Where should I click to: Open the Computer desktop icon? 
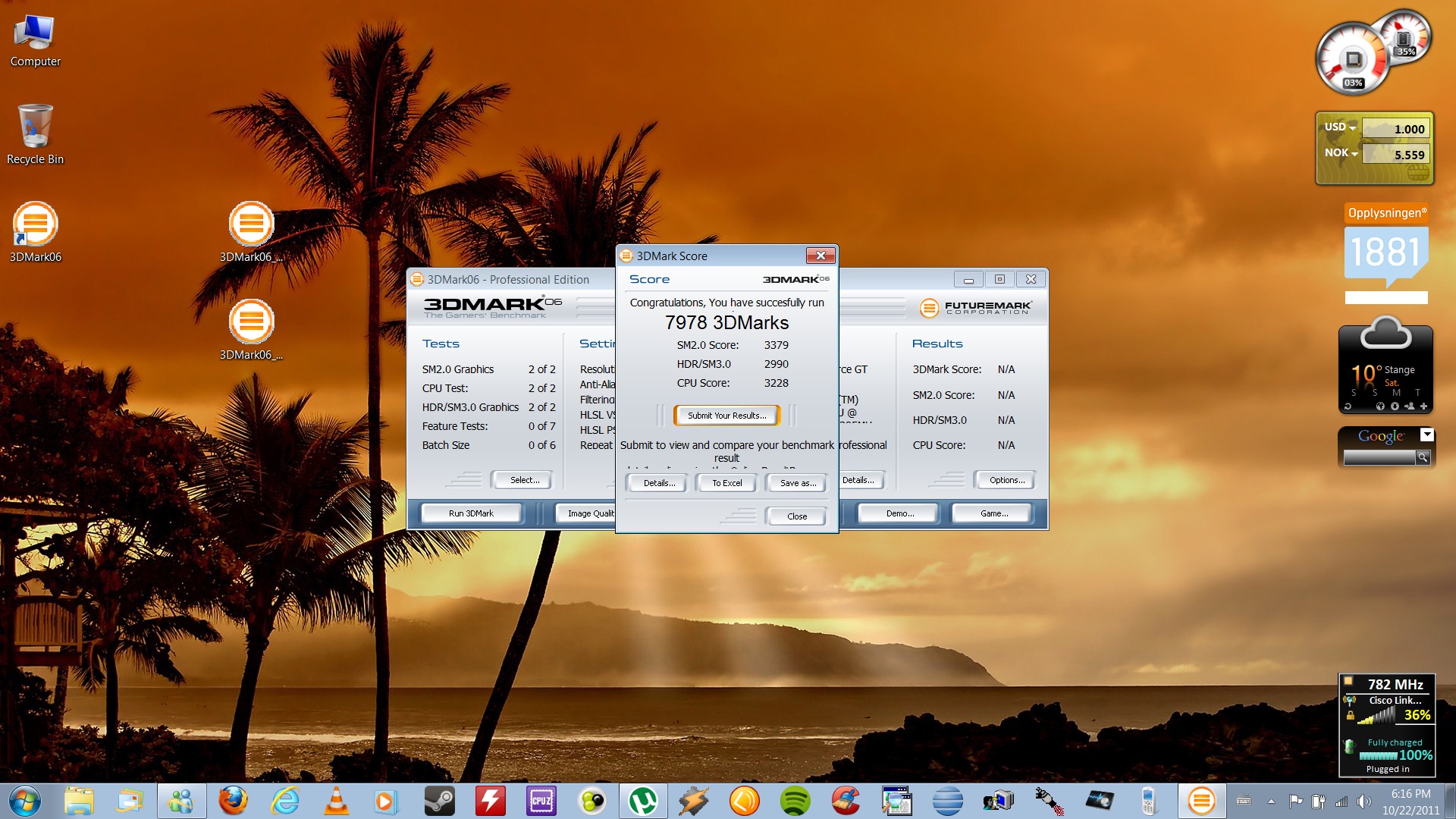(35, 41)
